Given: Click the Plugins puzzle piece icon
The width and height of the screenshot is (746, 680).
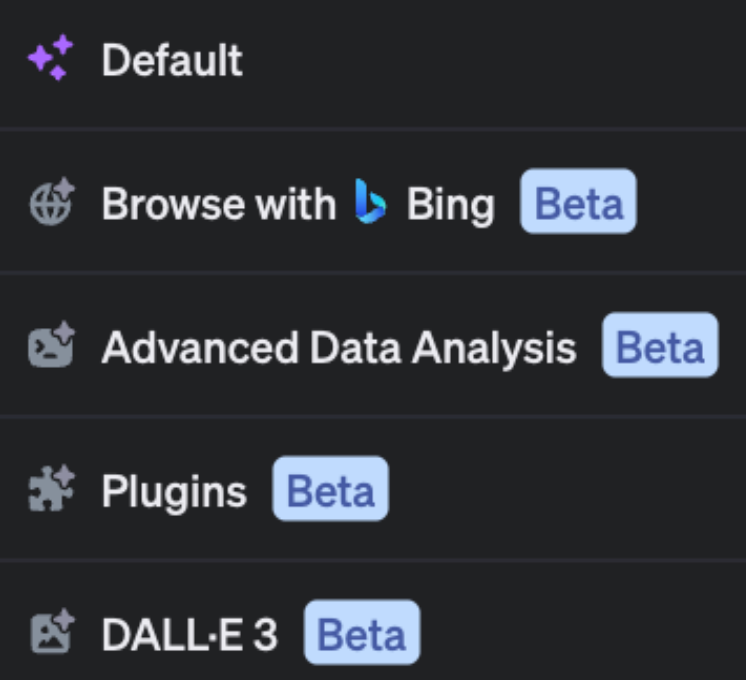Looking at the screenshot, I should (50, 490).
